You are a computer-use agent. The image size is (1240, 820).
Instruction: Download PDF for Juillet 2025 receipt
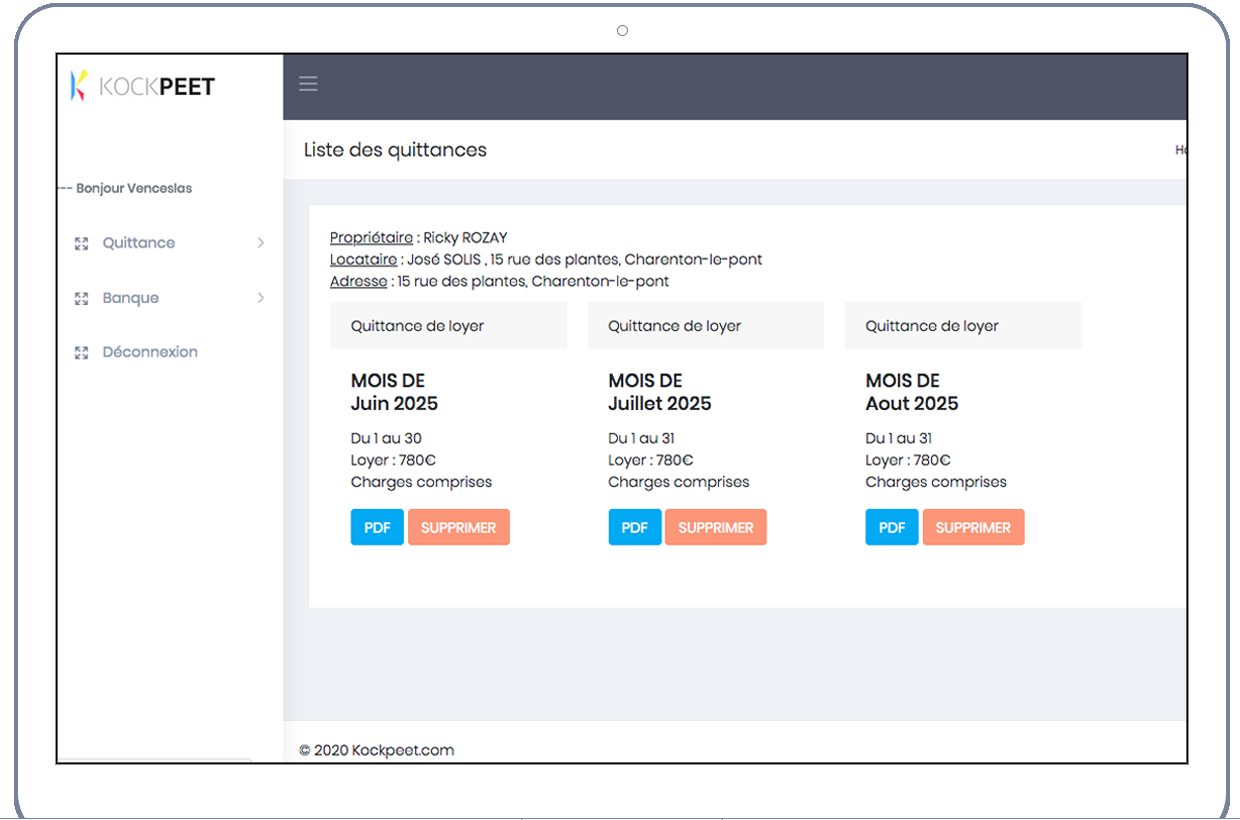(635, 527)
